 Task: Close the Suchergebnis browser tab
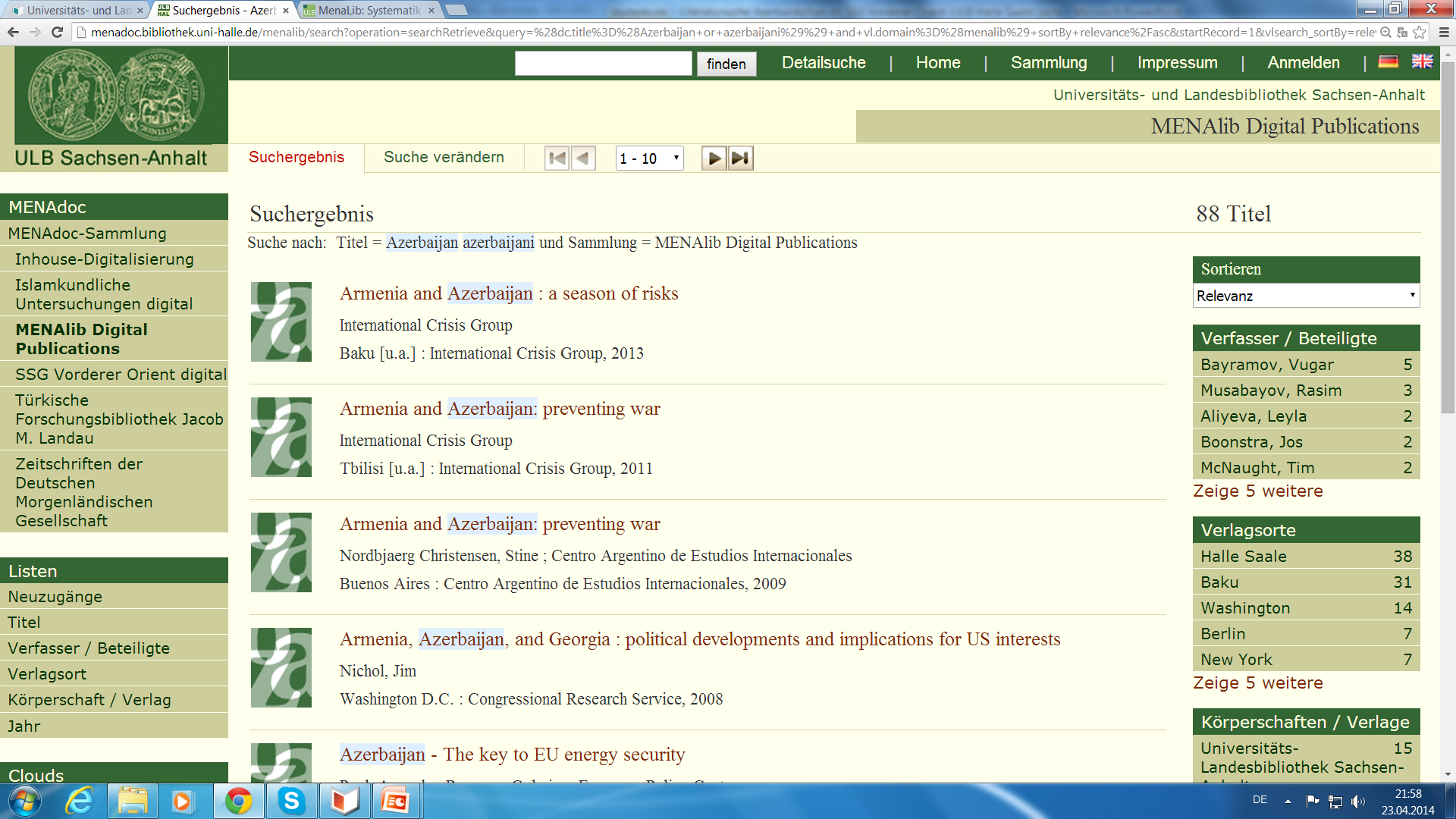click(x=286, y=11)
